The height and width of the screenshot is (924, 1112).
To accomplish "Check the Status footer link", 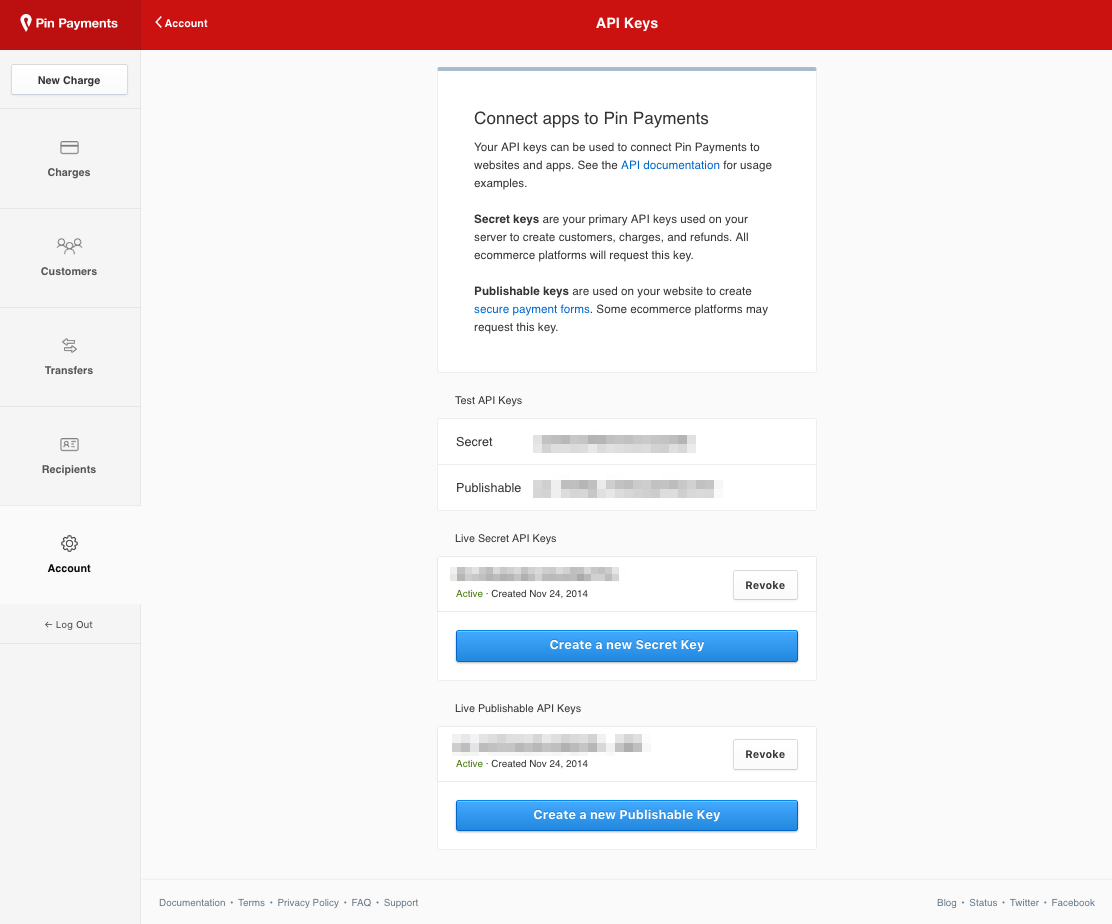I will pyautogui.click(x=983, y=903).
